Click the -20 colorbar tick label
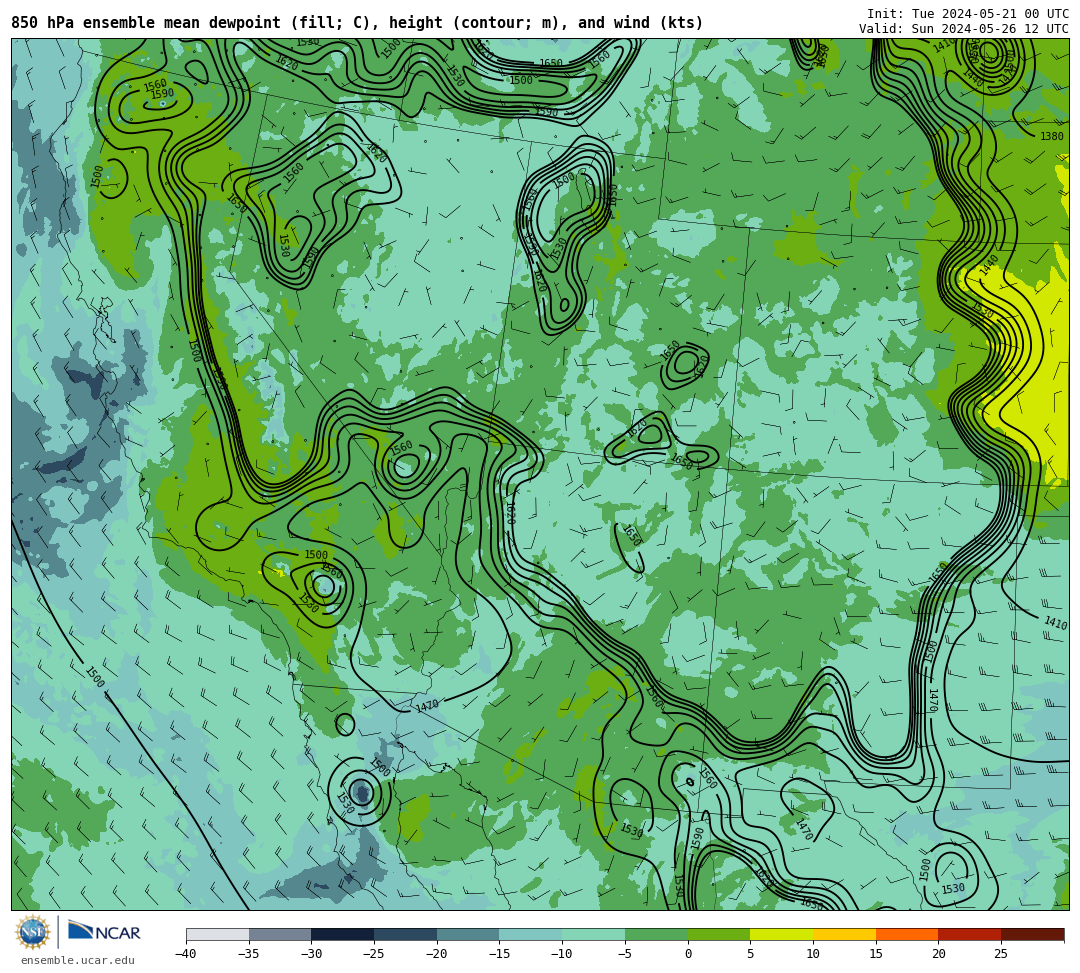The height and width of the screenshot is (973, 1080). tap(436, 954)
